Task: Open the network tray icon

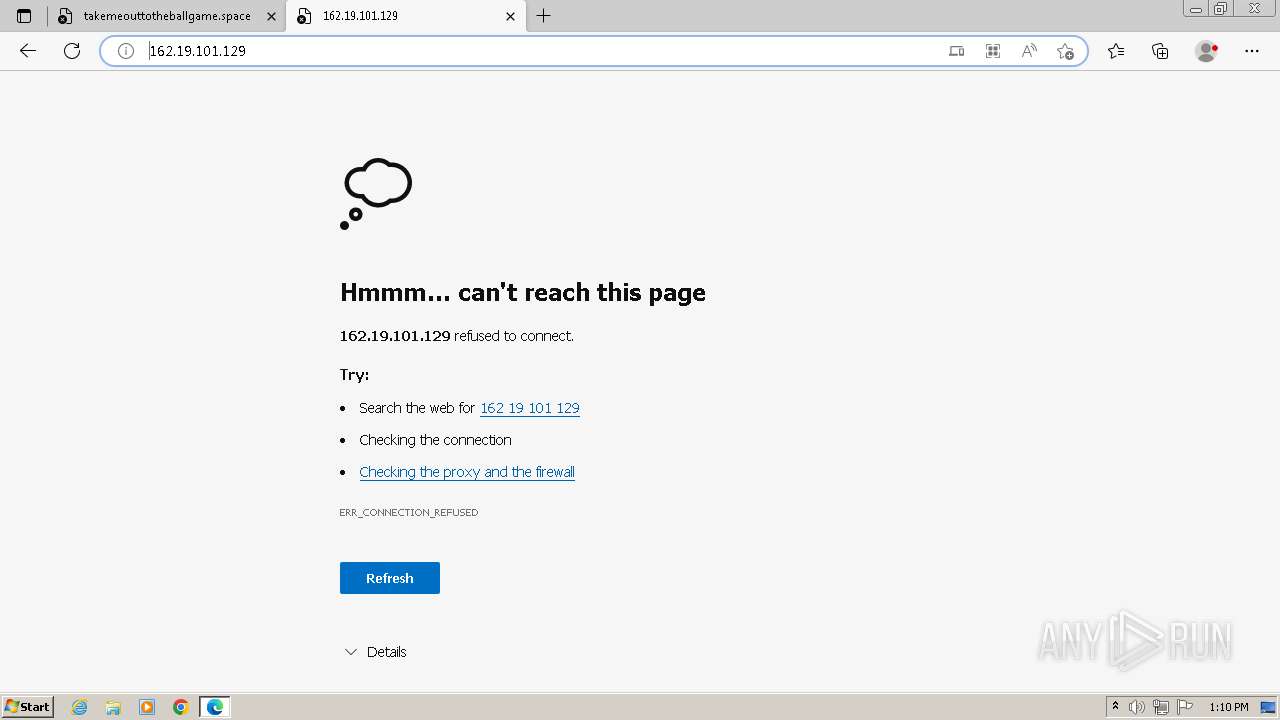Action: [x=1161, y=707]
